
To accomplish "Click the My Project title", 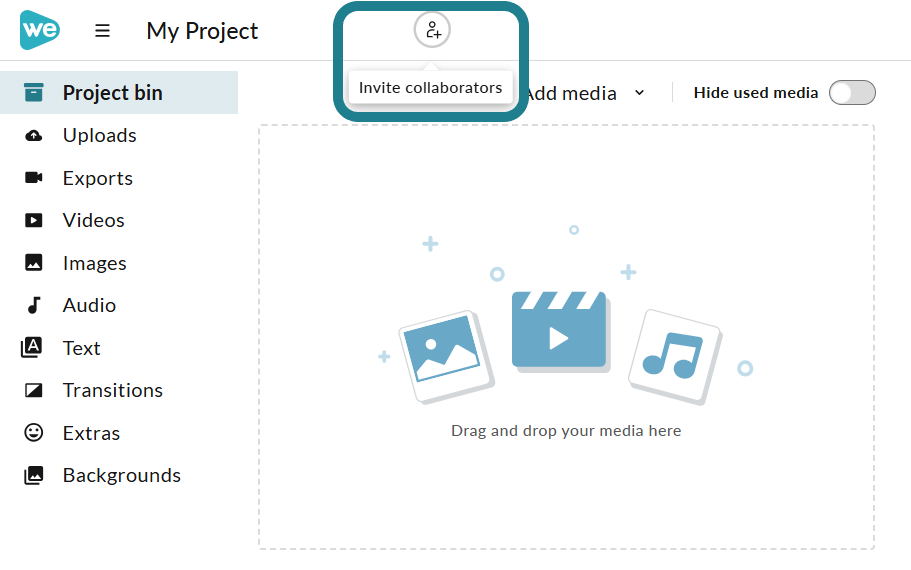I will pos(202,31).
